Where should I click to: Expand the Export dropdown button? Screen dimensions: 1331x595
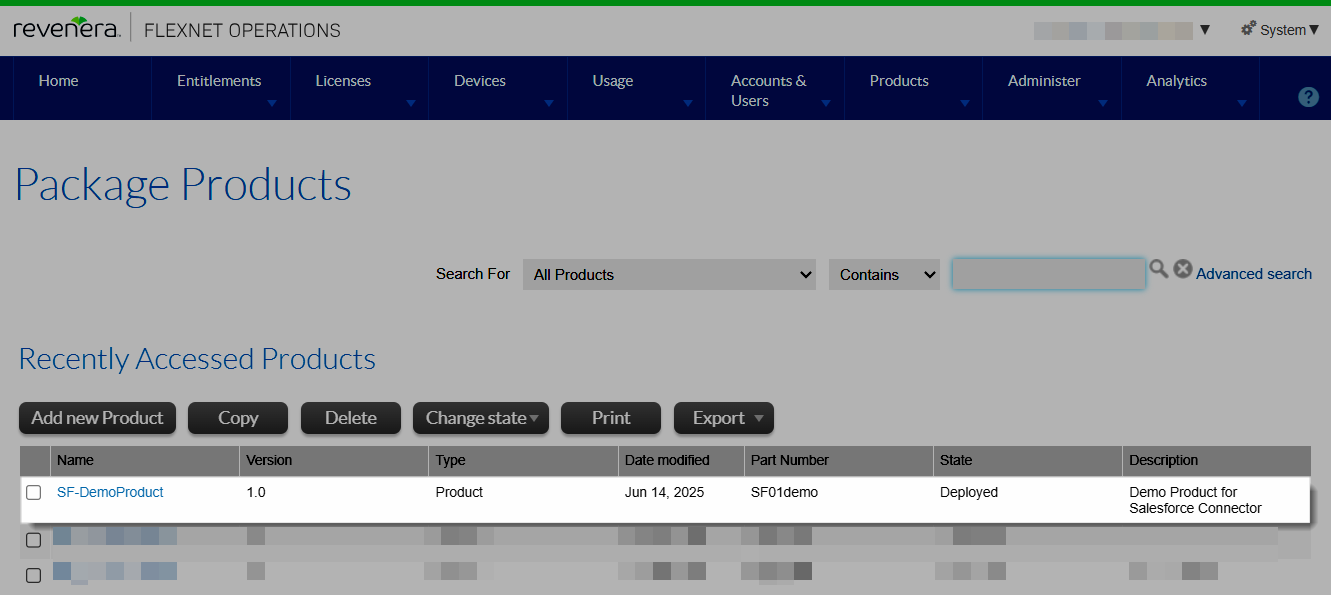tap(724, 418)
